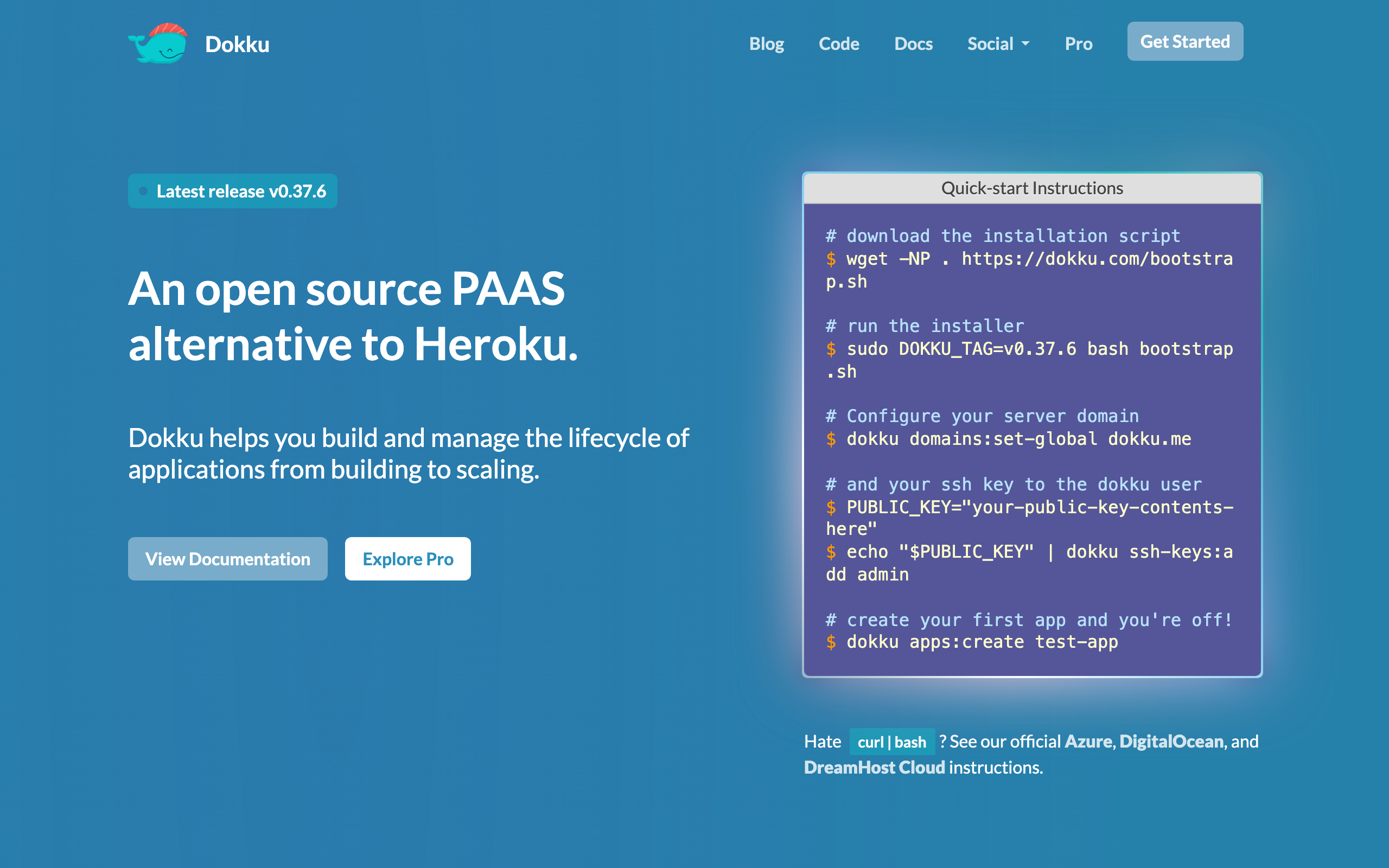Click the Explore Pro button
This screenshot has height=868, width=1389.
pos(407,559)
